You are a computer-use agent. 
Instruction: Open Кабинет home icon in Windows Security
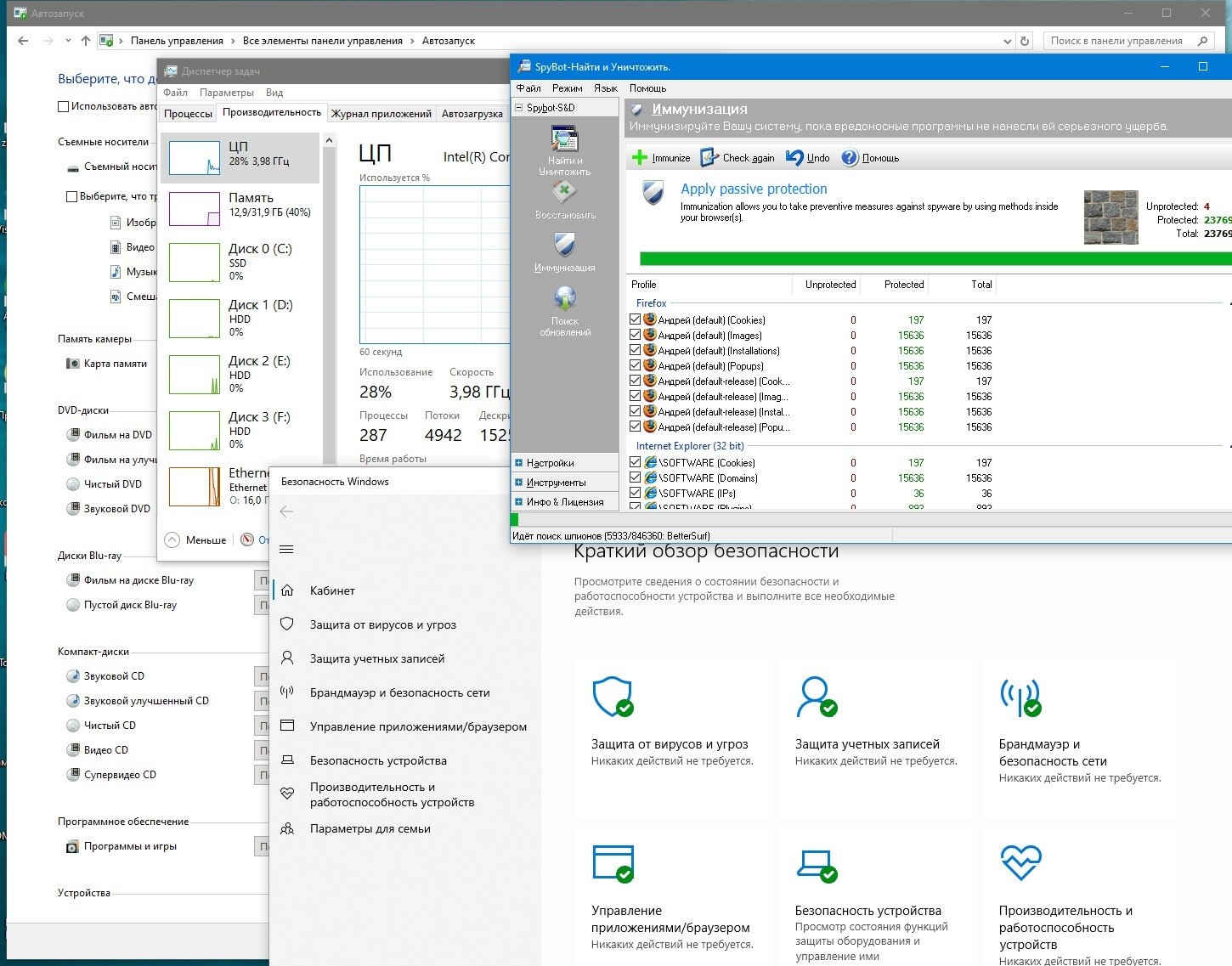click(287, 590)
